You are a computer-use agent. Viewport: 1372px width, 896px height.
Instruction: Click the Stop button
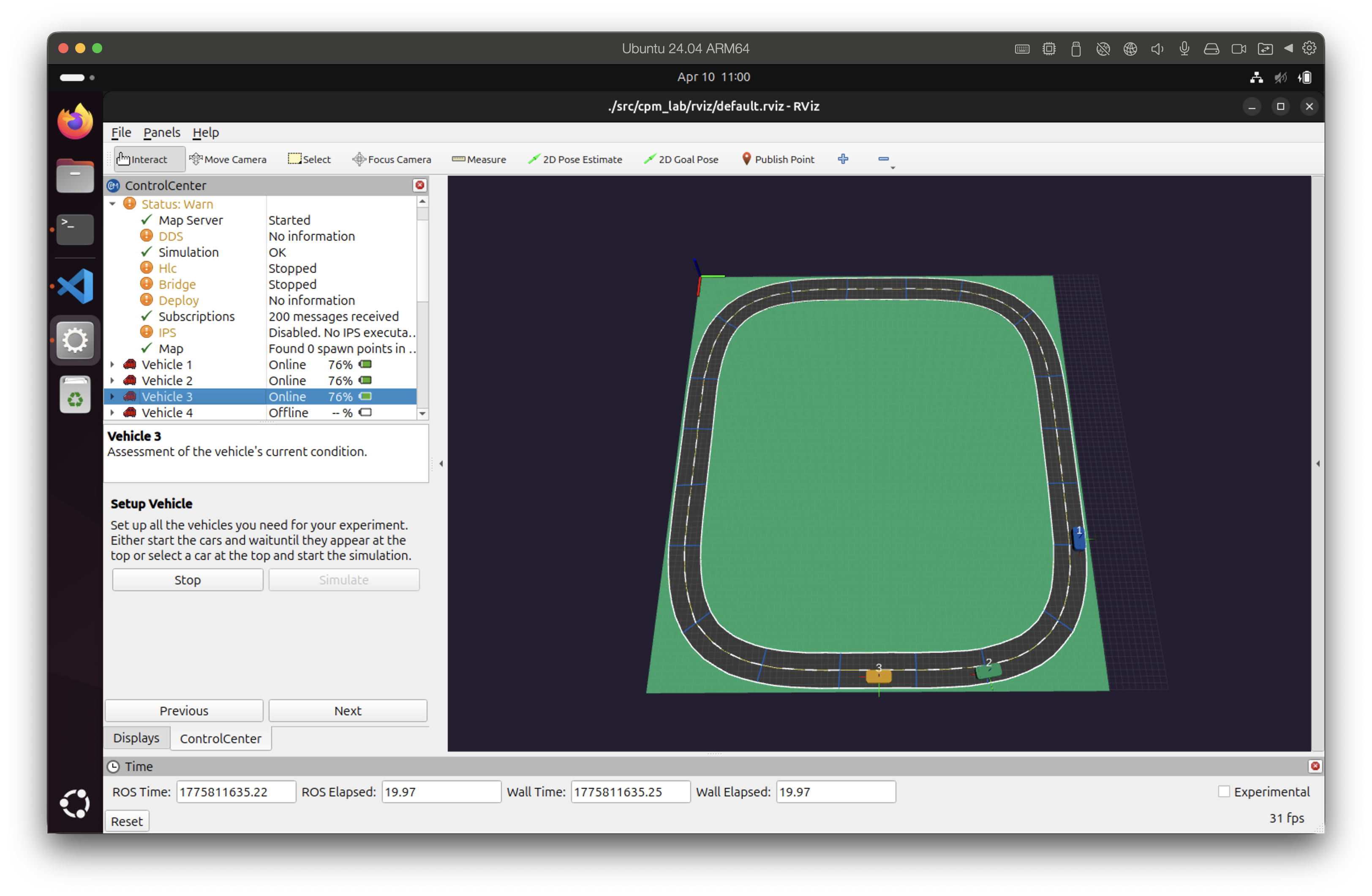188,580
